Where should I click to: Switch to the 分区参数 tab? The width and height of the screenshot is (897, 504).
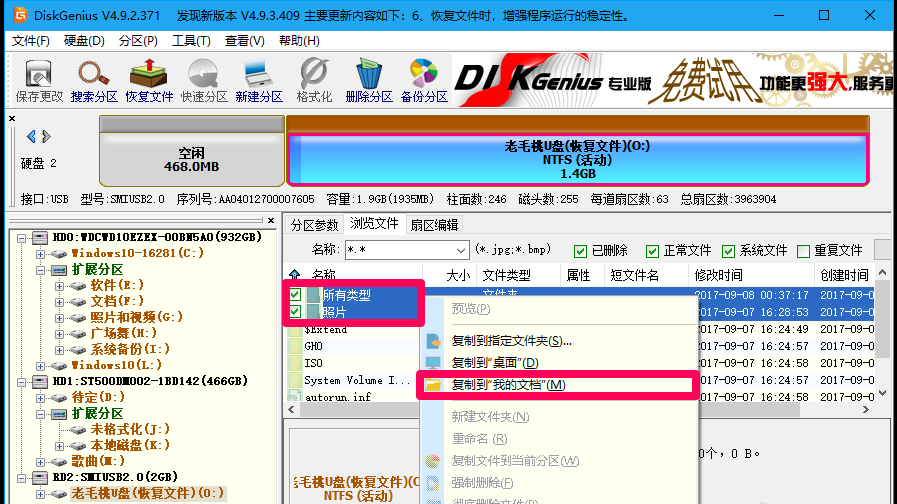click(314, 225)
